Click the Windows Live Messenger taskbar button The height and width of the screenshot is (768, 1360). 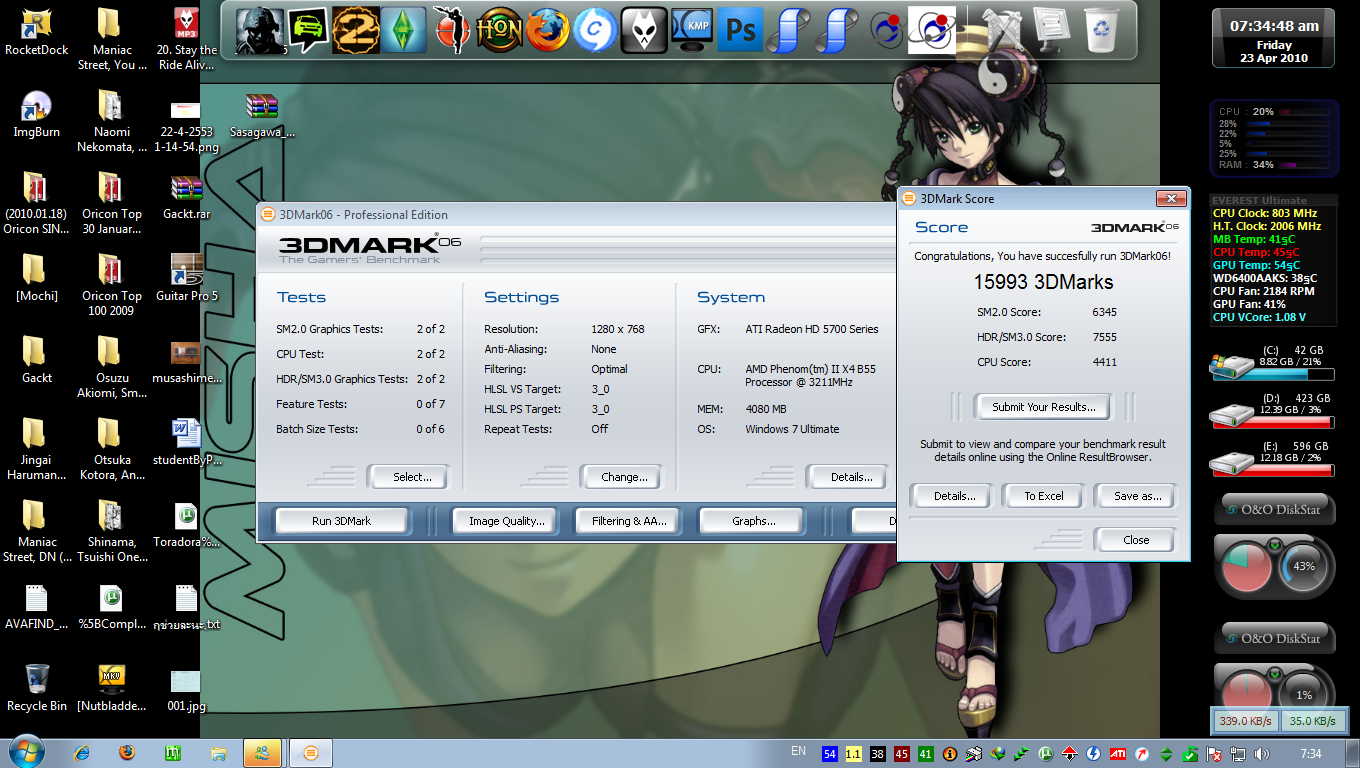[x=264, y=753]
